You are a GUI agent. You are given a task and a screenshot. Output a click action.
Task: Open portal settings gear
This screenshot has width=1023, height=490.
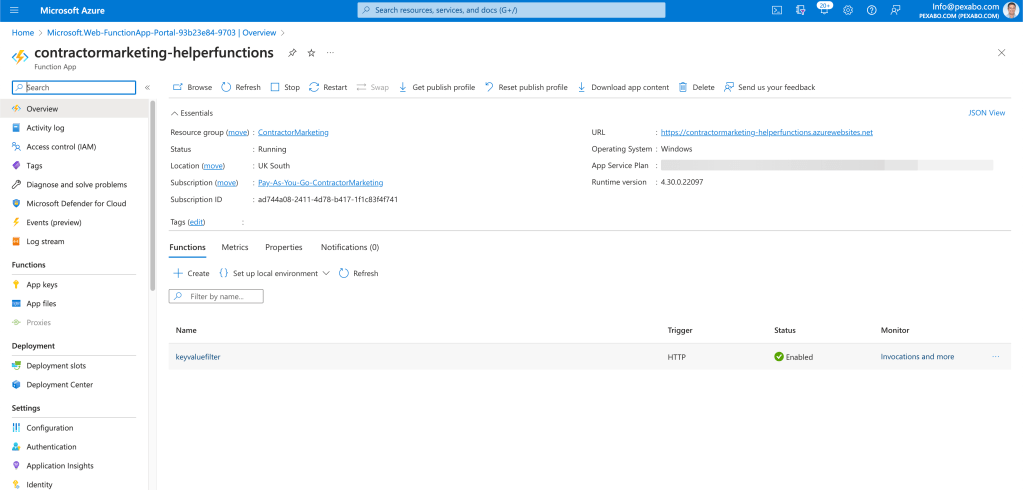point(847,10)
